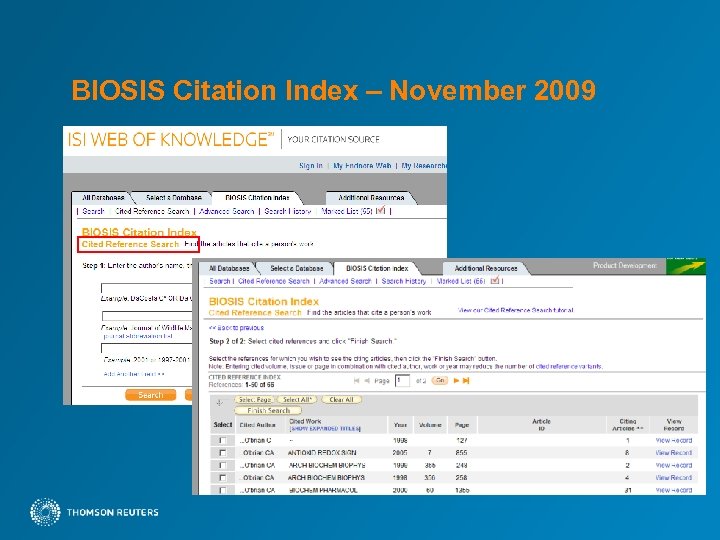Go to first page of cited references
720x540 pixels.
[356, 380]
